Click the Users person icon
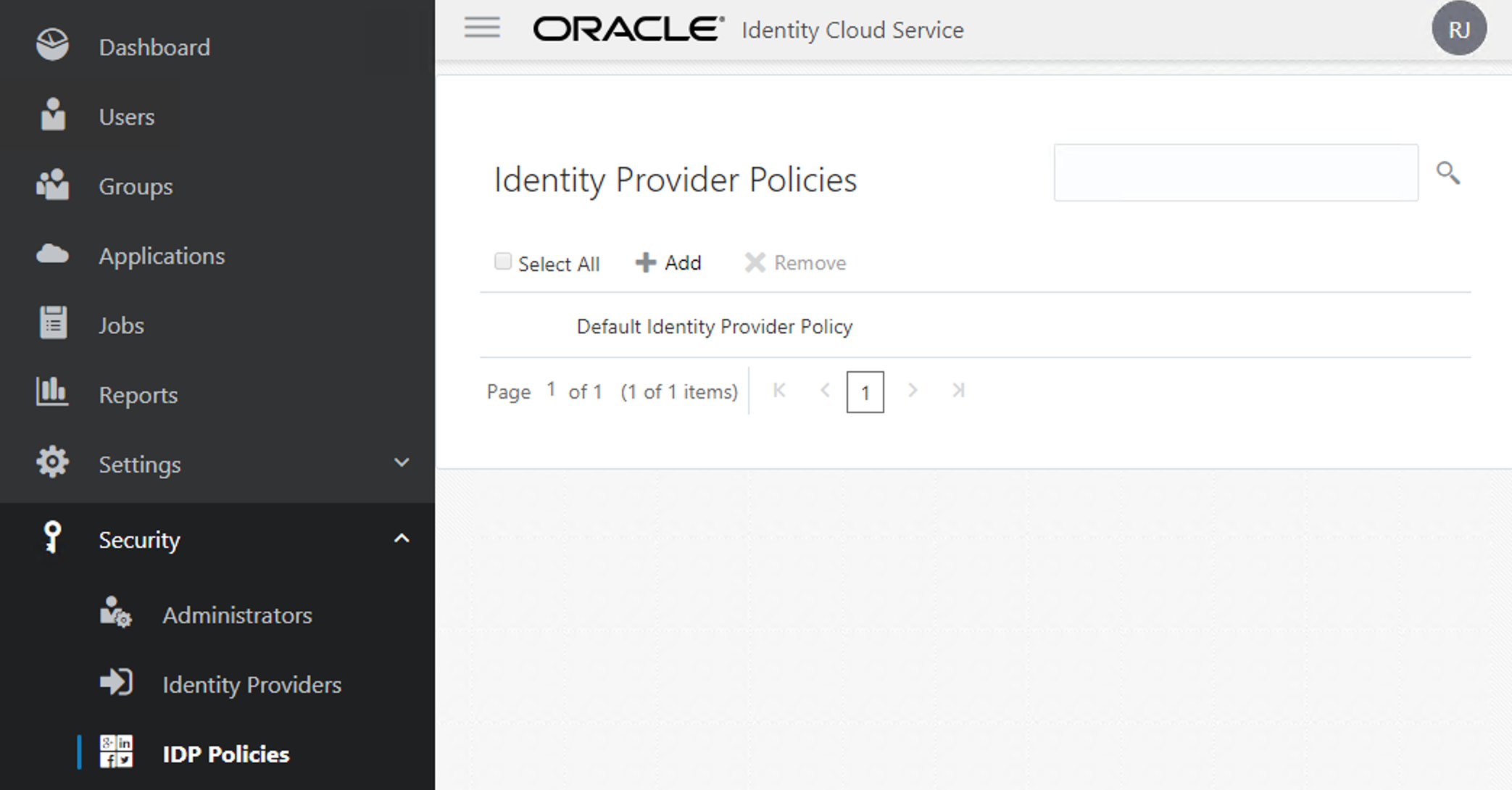This screenshot has height=790, width=1512. coord(53,115)
